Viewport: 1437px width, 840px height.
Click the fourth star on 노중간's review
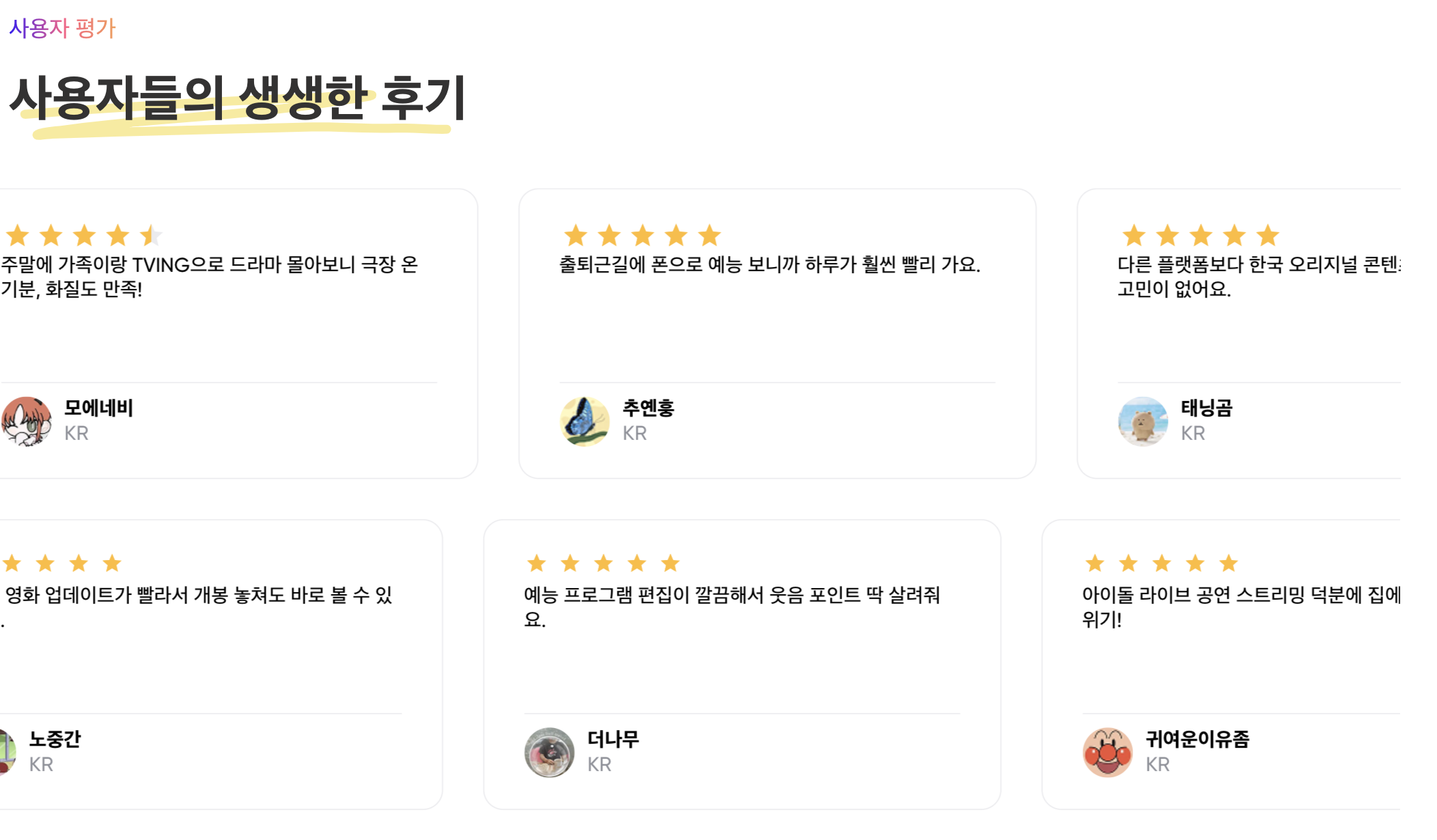111,563
